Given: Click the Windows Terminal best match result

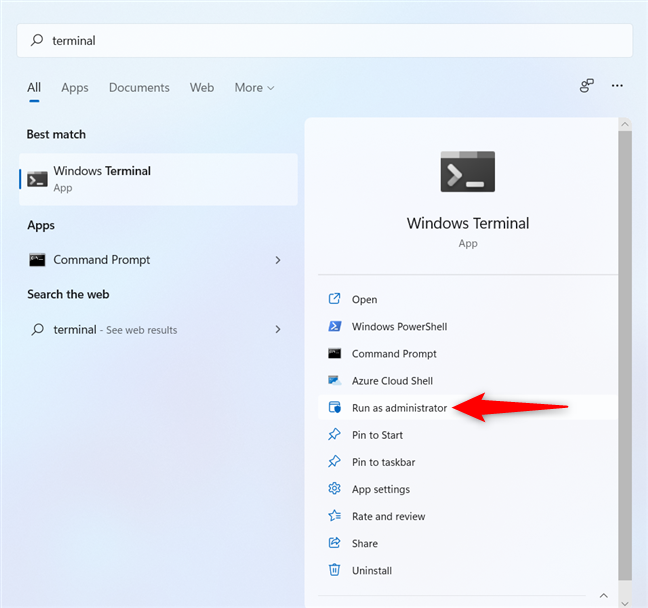Looking at the screenshot, I should tap(158, 179).
